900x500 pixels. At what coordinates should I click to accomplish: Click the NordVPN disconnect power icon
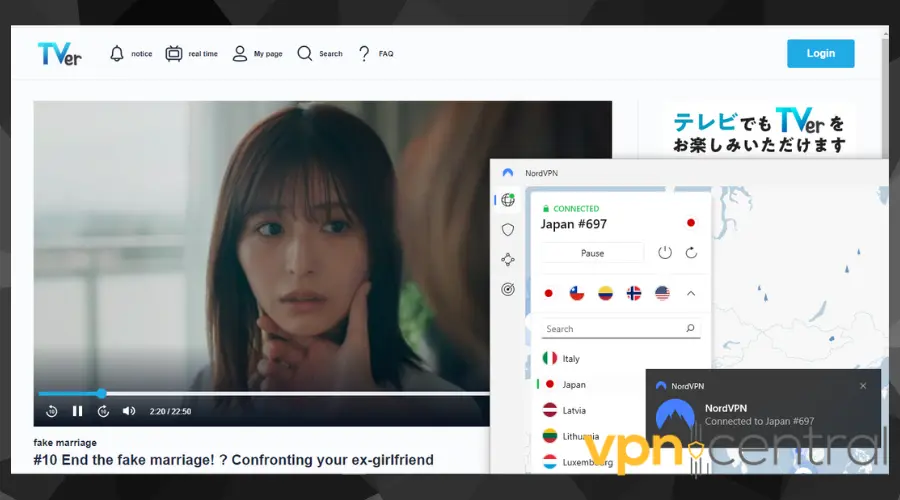click(x=665, y=253)
